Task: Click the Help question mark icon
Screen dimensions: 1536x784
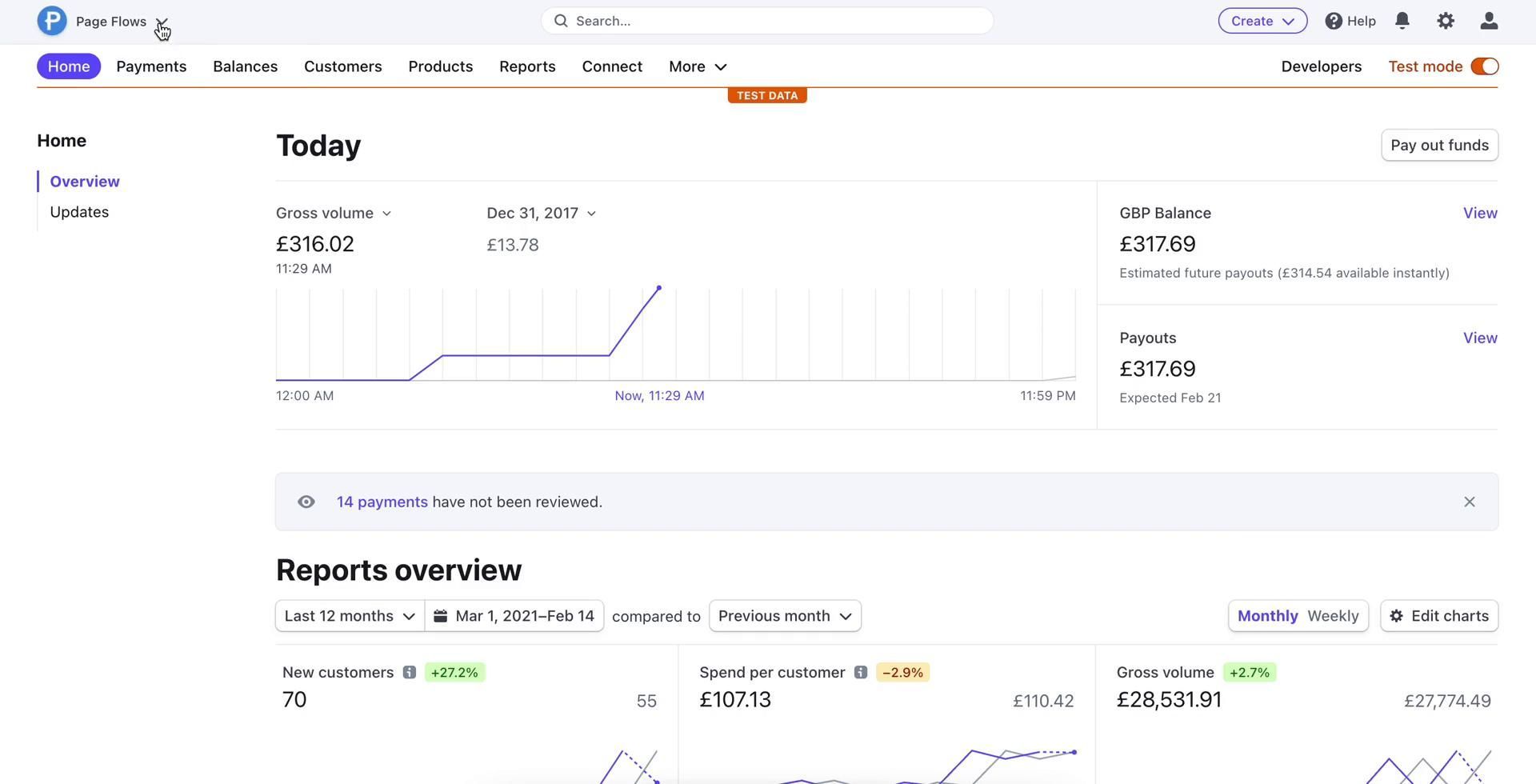Action: (x=1334, y=21)
